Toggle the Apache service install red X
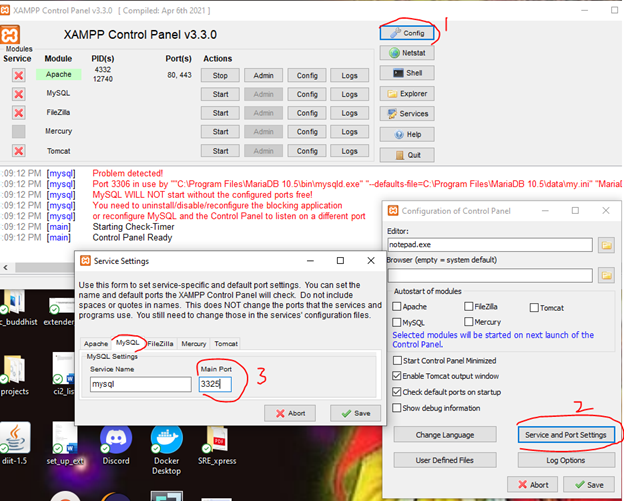Screen dimensions: 624x501 click(18, 75)
